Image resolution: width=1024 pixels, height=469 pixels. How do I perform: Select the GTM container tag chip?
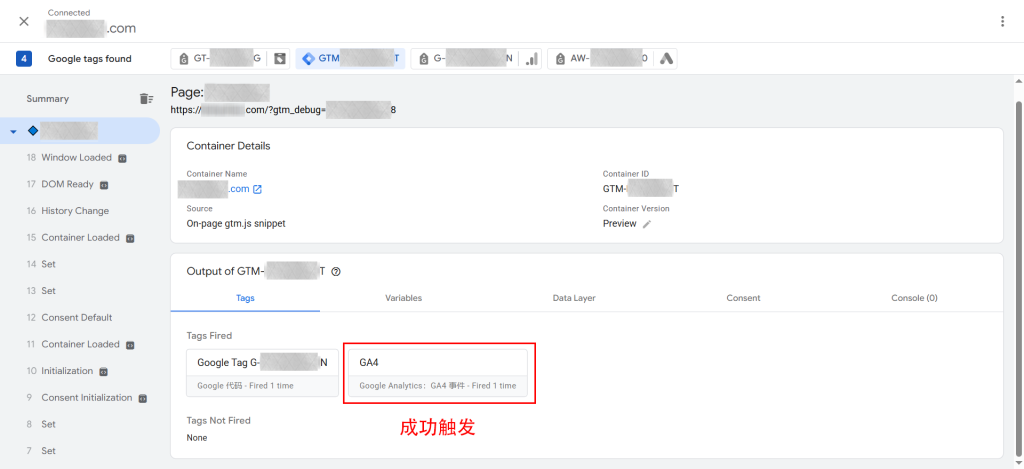point(351,59)
